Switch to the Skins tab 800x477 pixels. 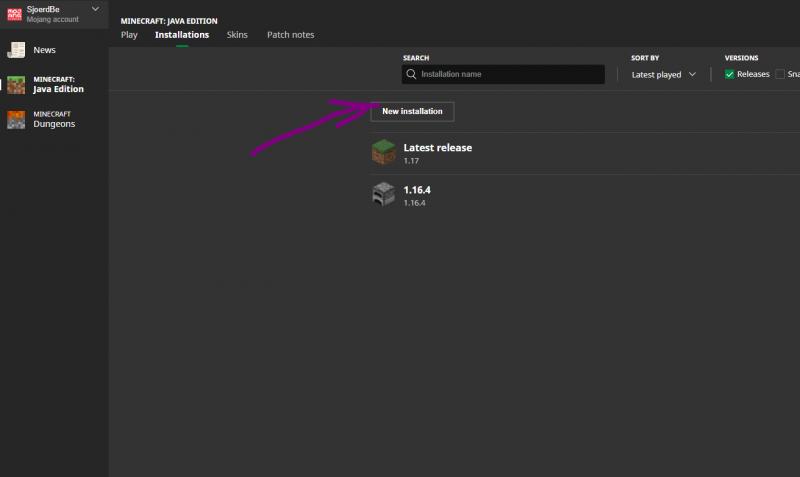pyautogui.click(x=237, y=35)
